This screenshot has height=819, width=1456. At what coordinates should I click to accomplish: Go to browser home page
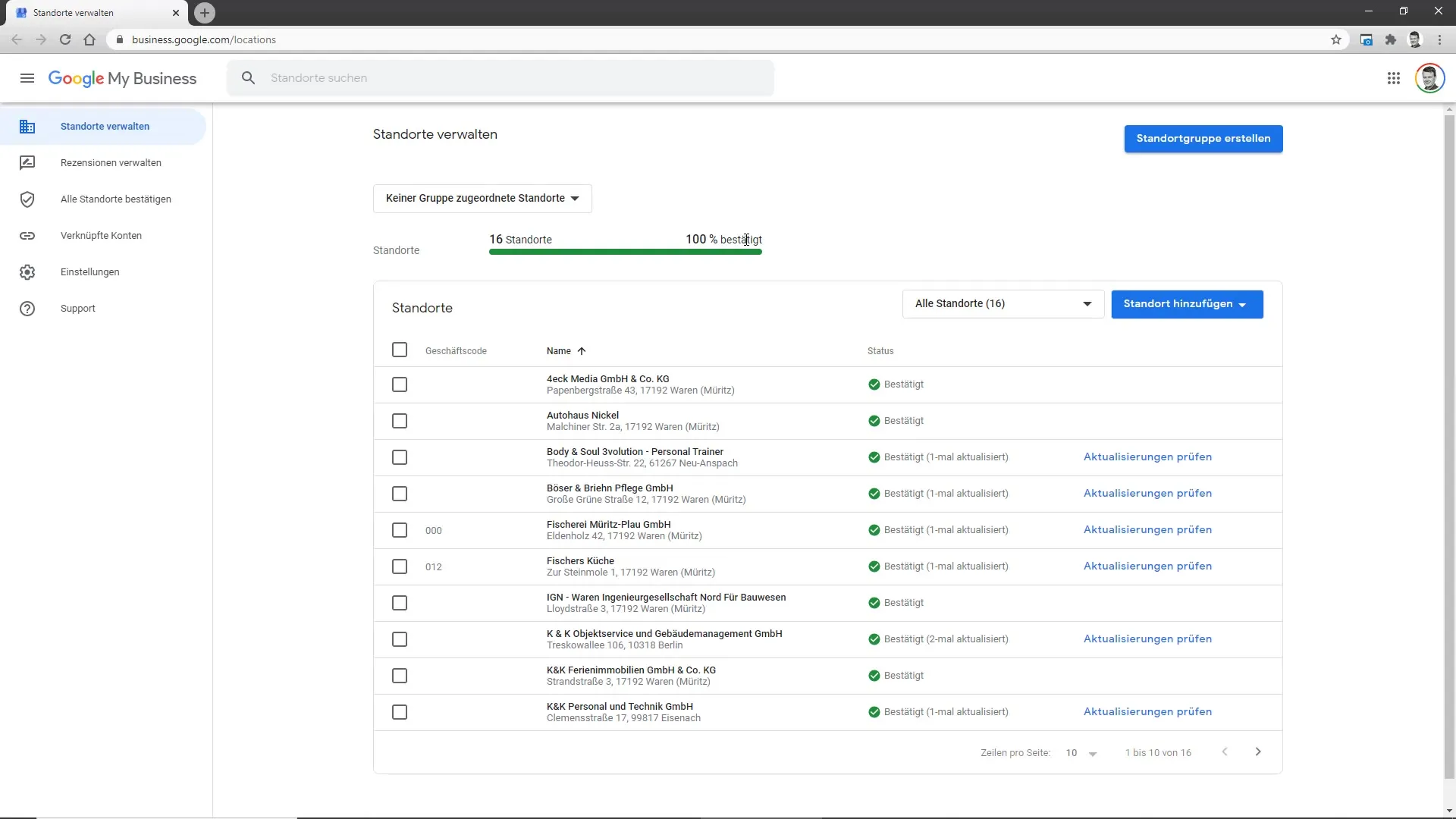[89, 39]
